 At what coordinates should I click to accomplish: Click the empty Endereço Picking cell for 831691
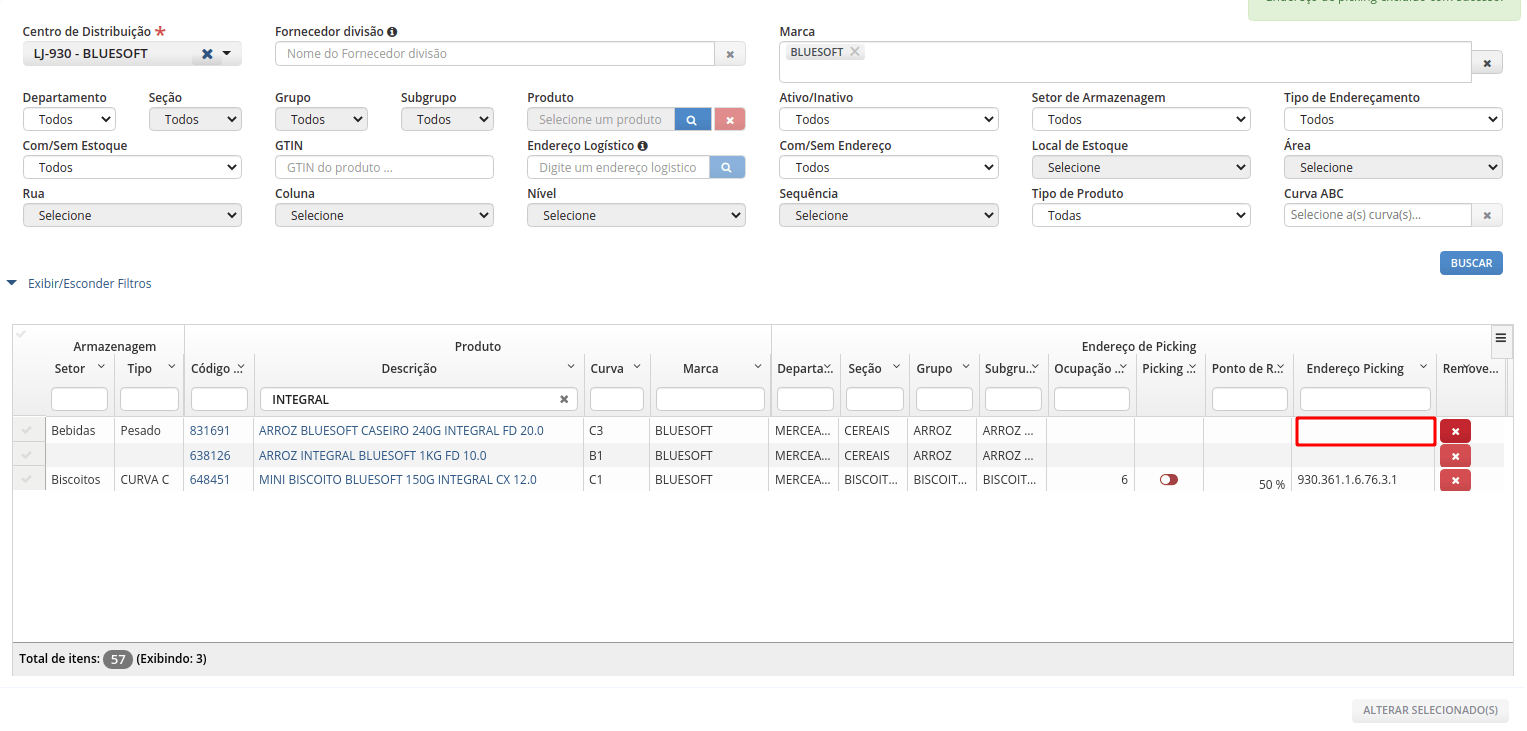click(1366, 432)
